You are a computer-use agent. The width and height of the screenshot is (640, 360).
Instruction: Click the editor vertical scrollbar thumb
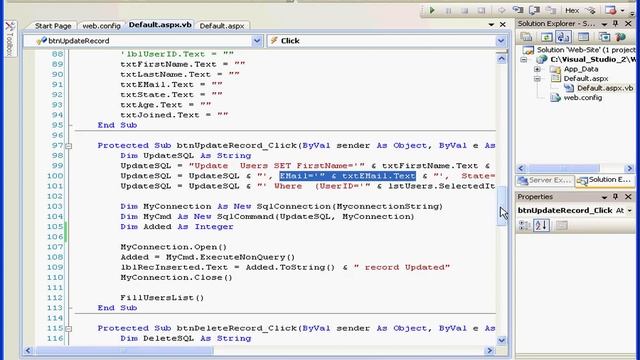click(502, 206)
